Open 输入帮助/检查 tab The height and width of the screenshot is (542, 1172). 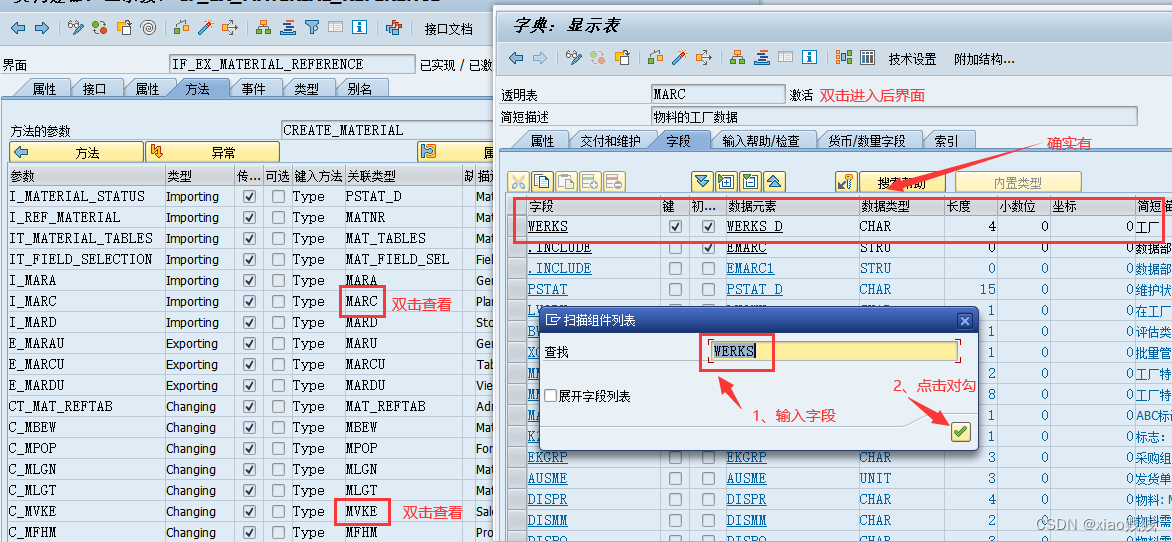[760, 141]
